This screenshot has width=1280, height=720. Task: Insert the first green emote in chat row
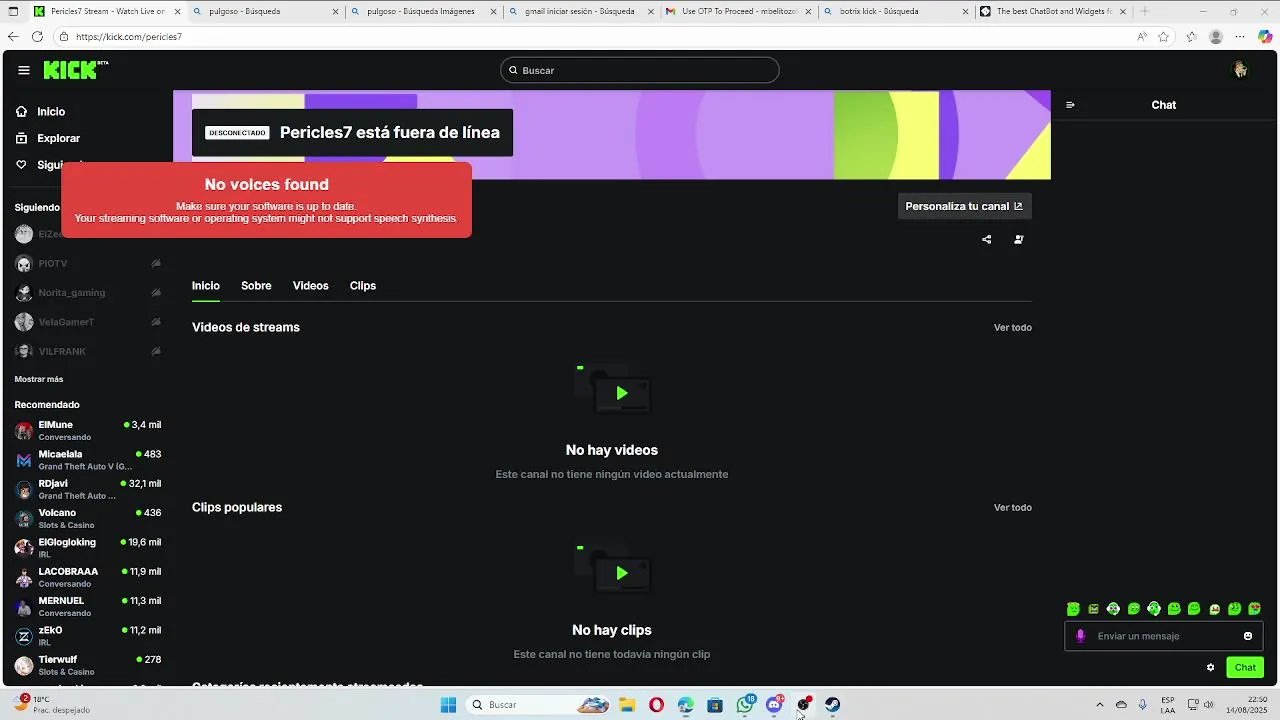coord(1073,609)
